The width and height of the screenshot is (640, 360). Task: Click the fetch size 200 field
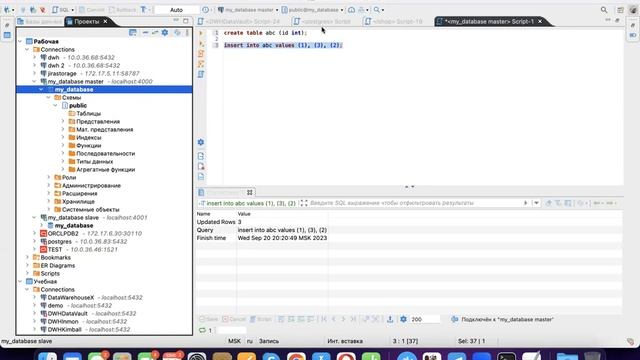(424, 319)
